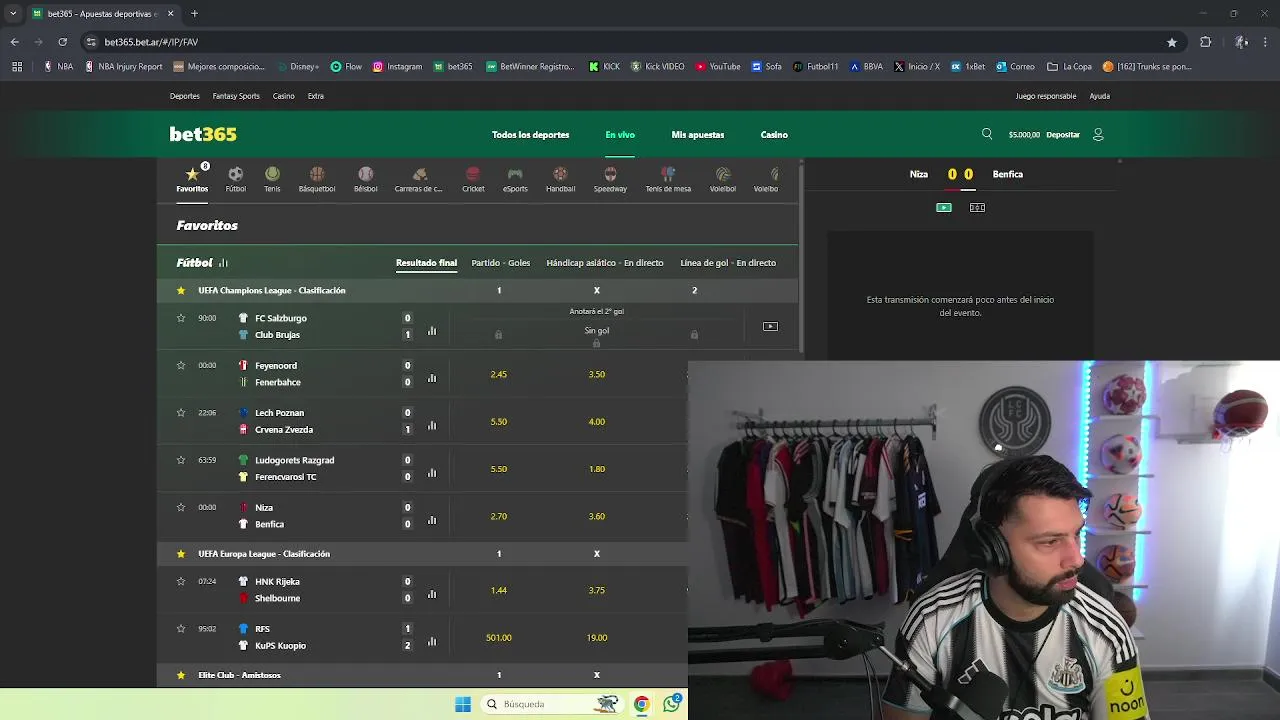The height and width of the screenshot is (720, 1280).
Task: Select the Carreras de caballos icon
Action: [x=419, y=180]
